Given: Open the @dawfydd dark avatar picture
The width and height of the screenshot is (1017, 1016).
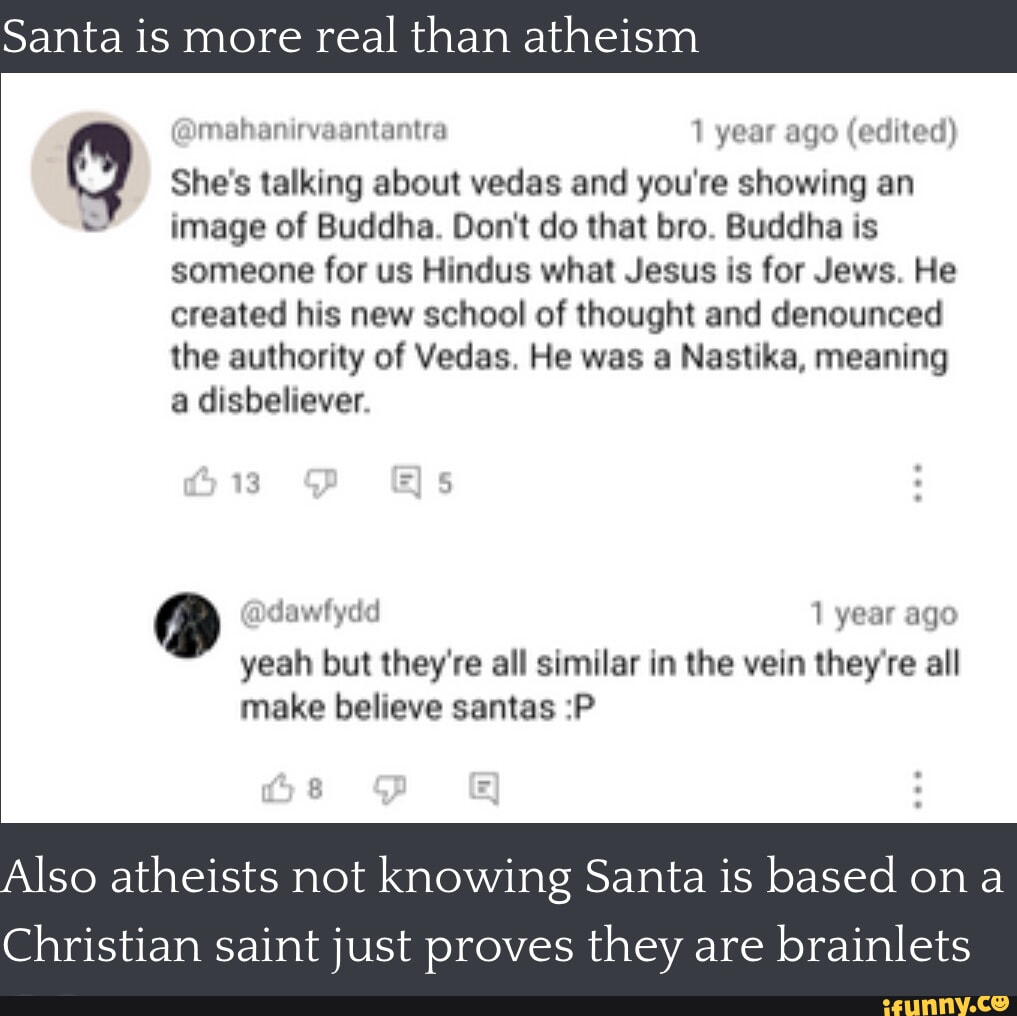Looking at the screenshot, I should [x=187, y=625].
